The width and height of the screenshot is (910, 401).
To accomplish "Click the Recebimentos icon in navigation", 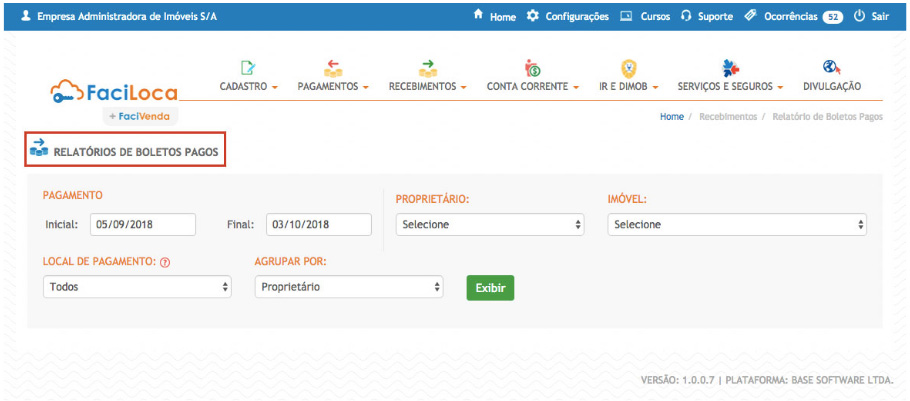I will pos(428,68).
